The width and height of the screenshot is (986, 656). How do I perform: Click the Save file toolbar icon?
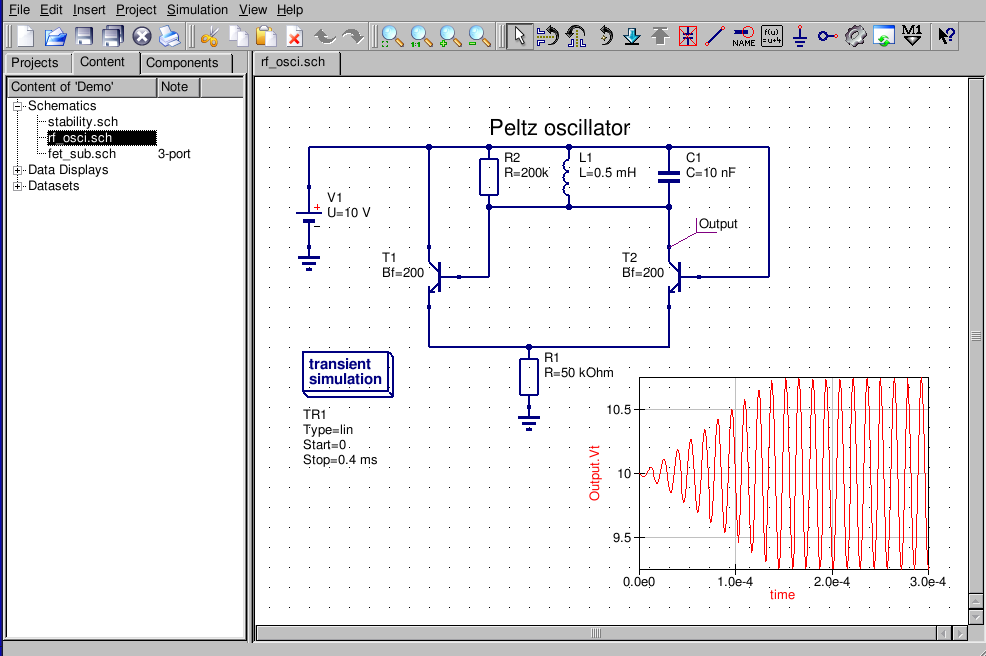click(84, 37)
